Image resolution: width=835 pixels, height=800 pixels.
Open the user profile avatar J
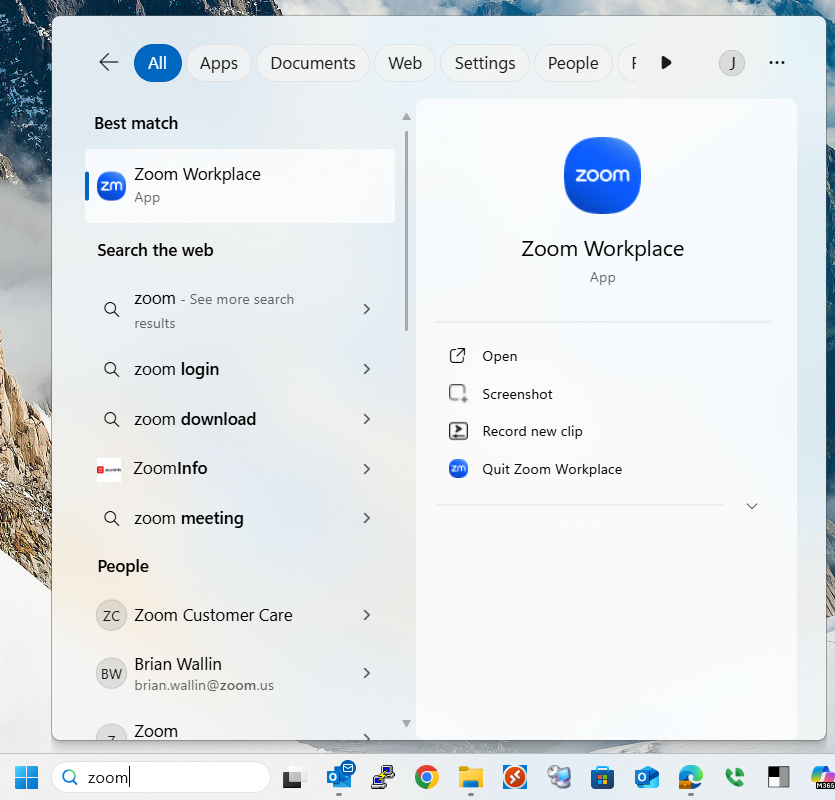[x=731, y=62]
